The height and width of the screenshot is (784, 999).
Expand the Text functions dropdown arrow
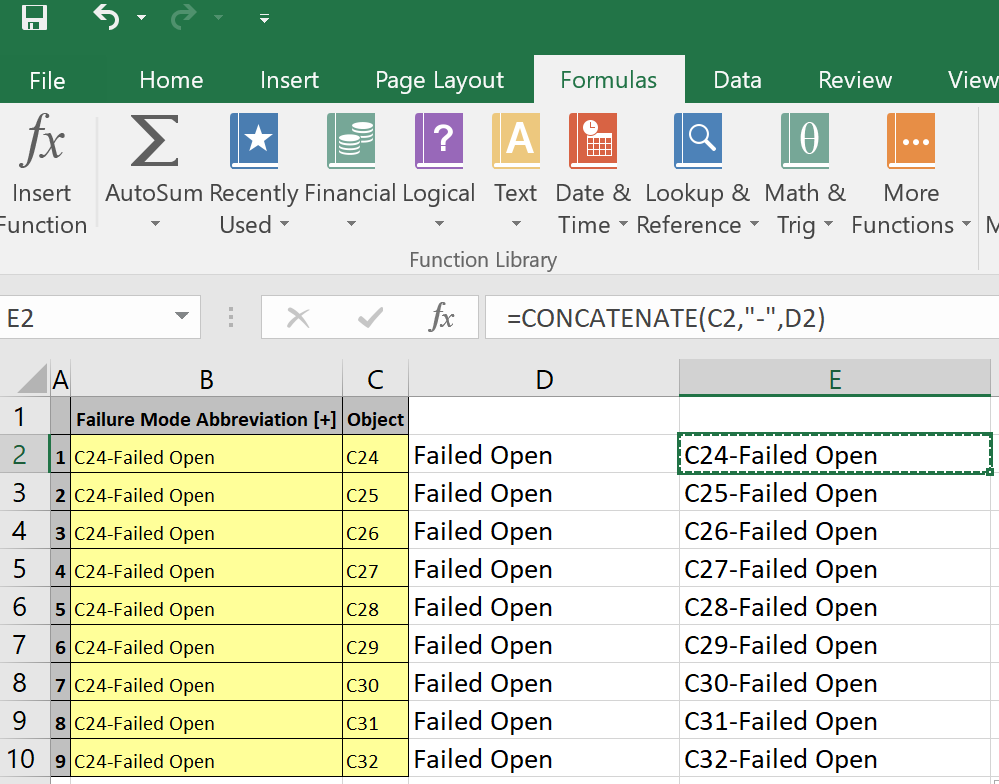516,224
